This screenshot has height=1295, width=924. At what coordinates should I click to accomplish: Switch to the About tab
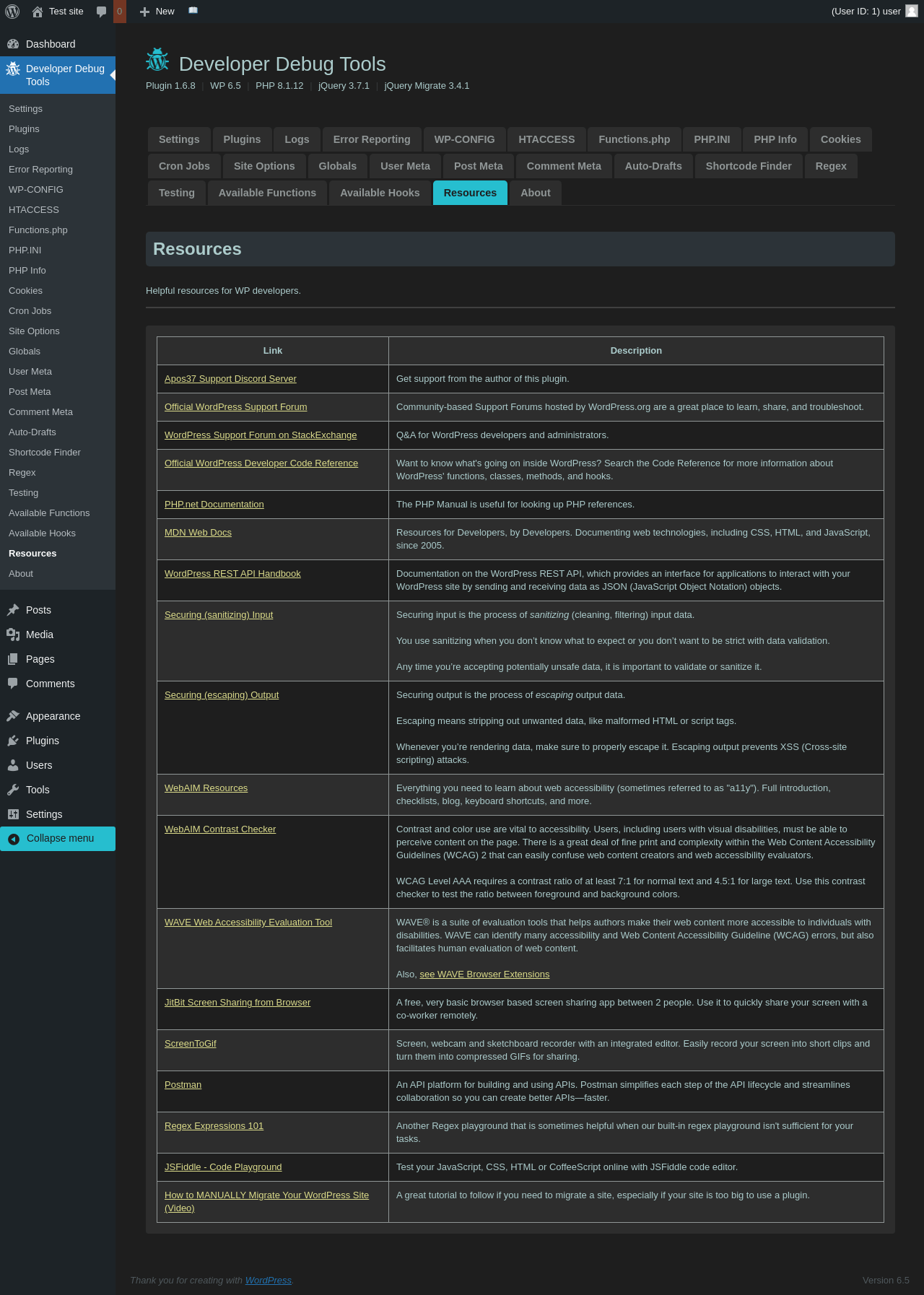click(536, 193)
